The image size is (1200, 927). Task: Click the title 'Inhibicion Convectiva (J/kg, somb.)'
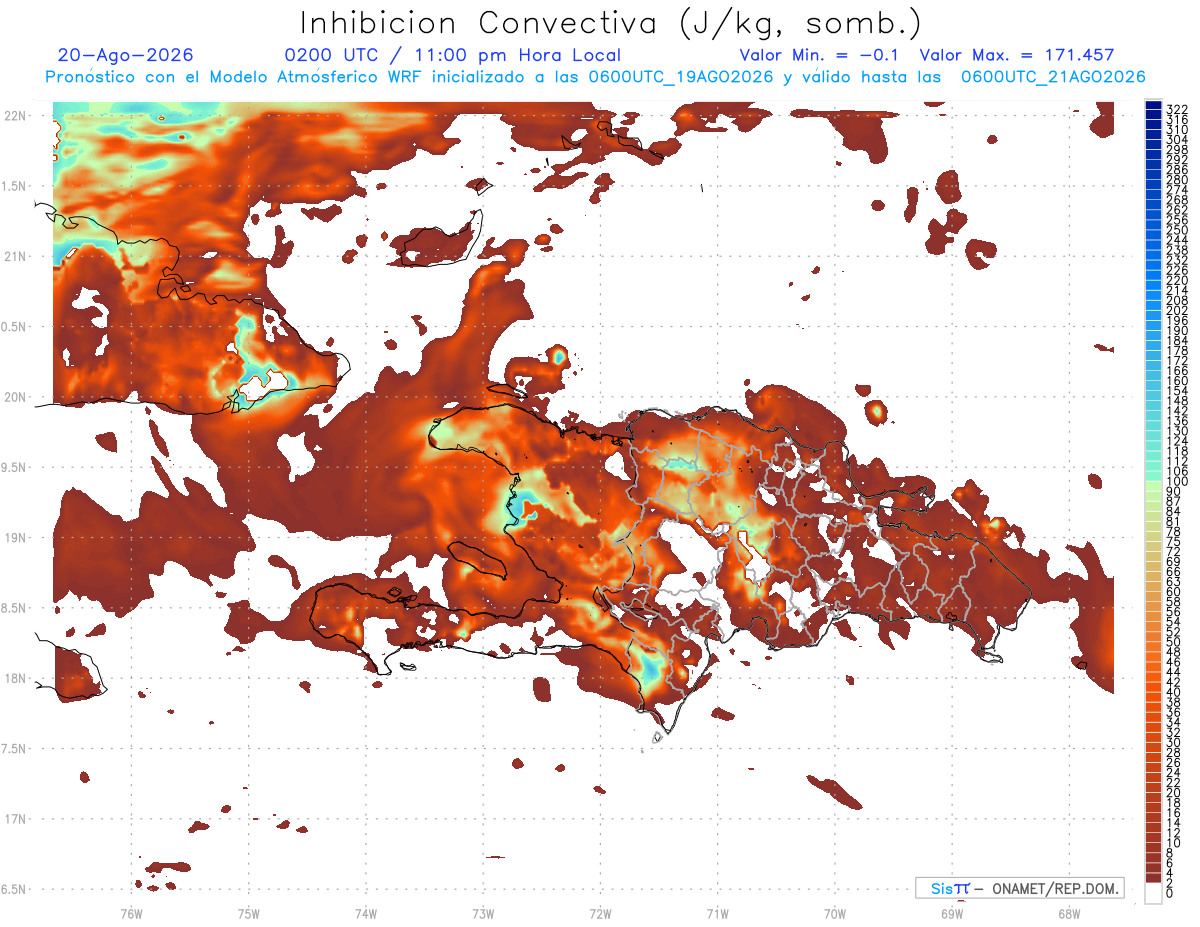tap(611, 23)
